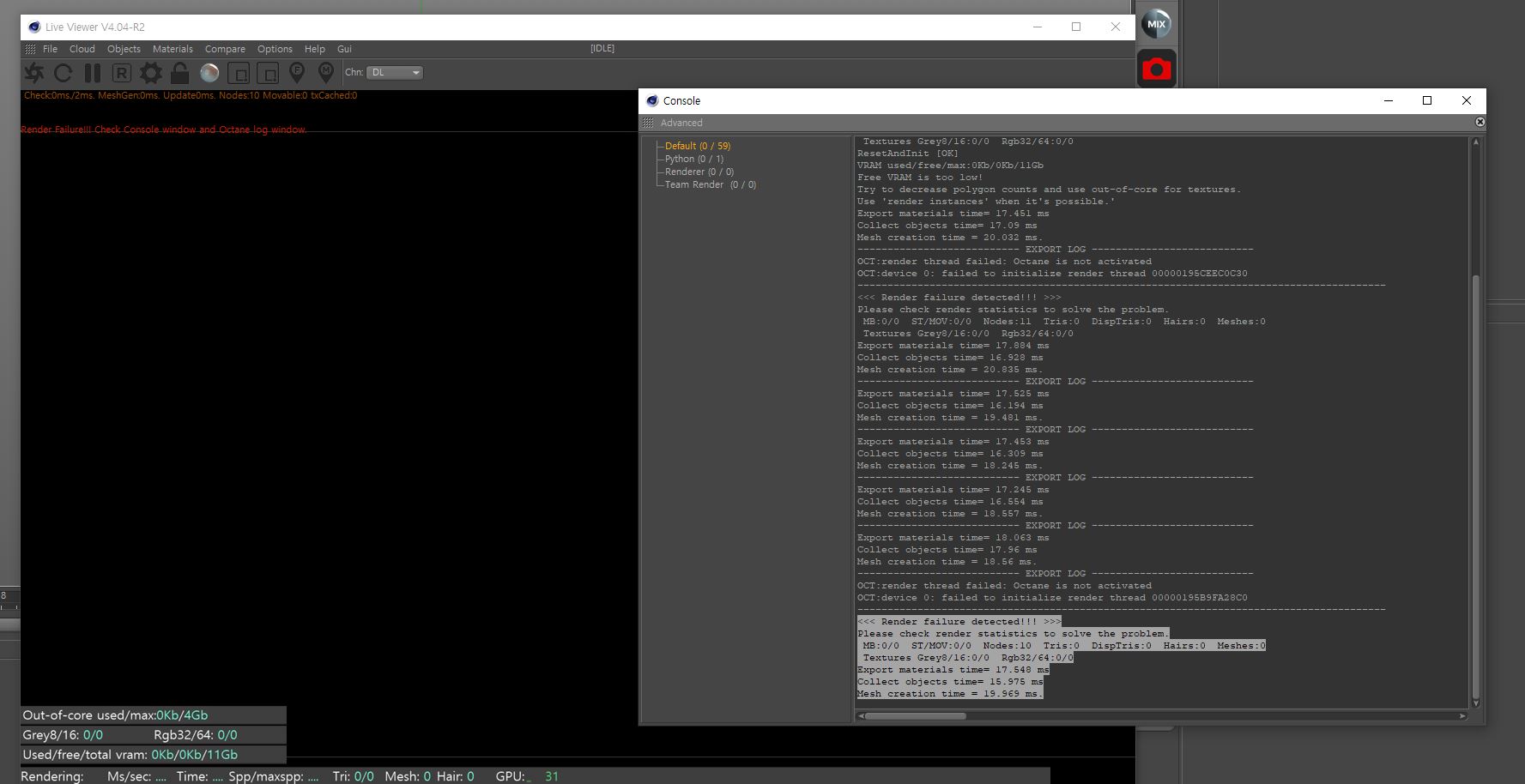
Task: Click Console panel grip handle icon
Action: point(648,123)
